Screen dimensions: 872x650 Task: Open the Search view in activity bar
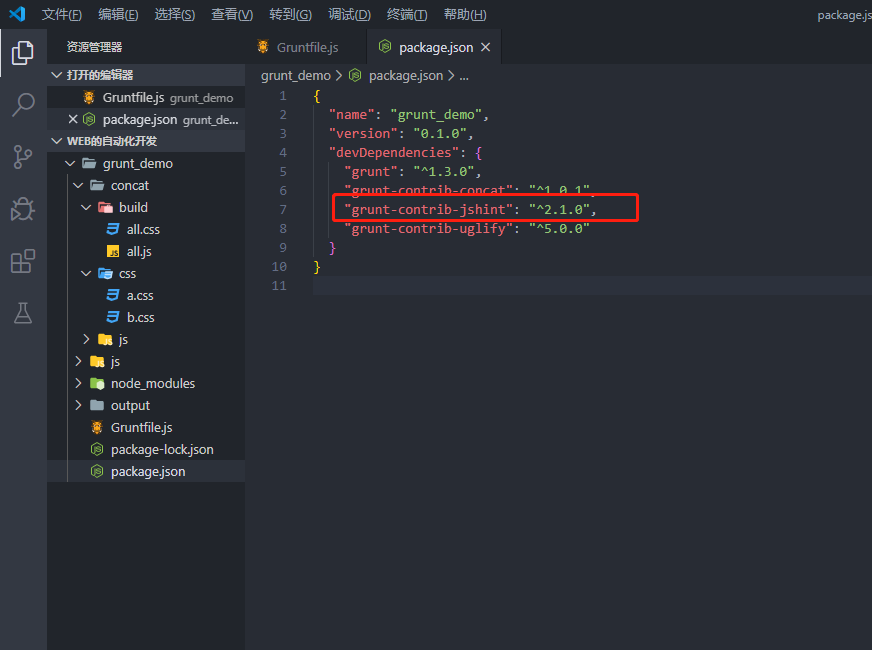(x=23, y=105)
